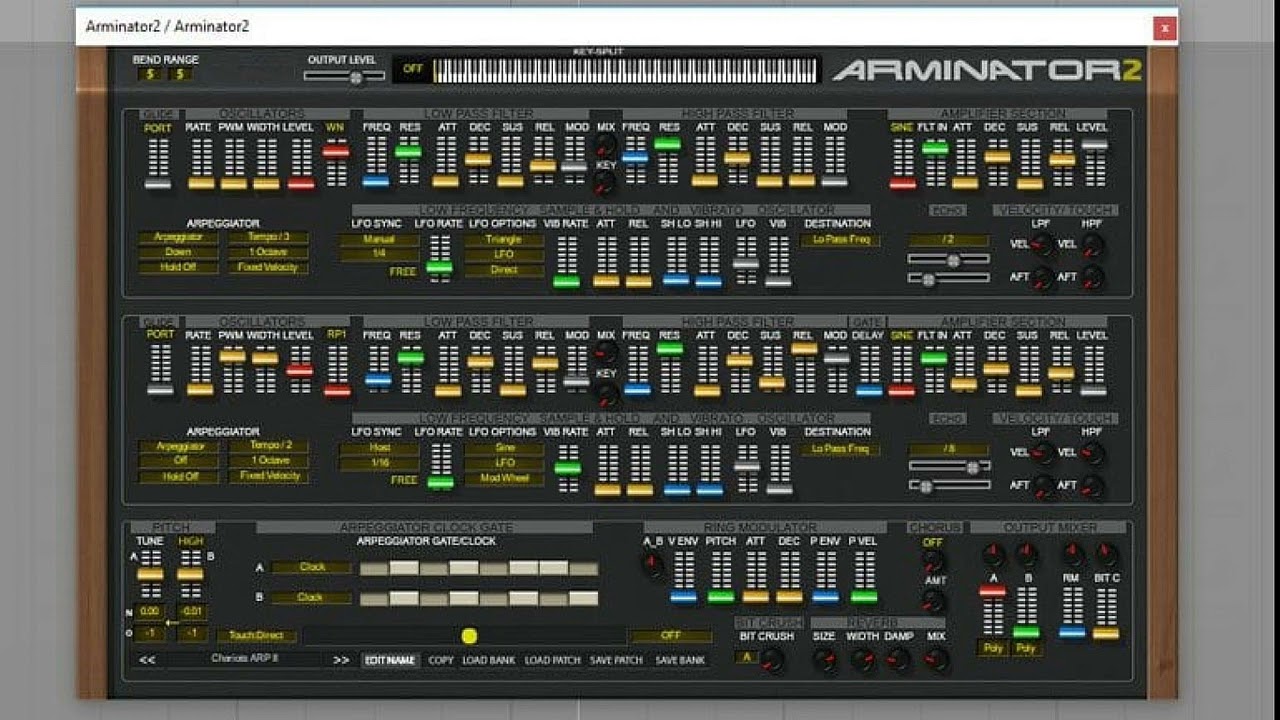Open the echo / 8 division dropdown

pos(949,449)
